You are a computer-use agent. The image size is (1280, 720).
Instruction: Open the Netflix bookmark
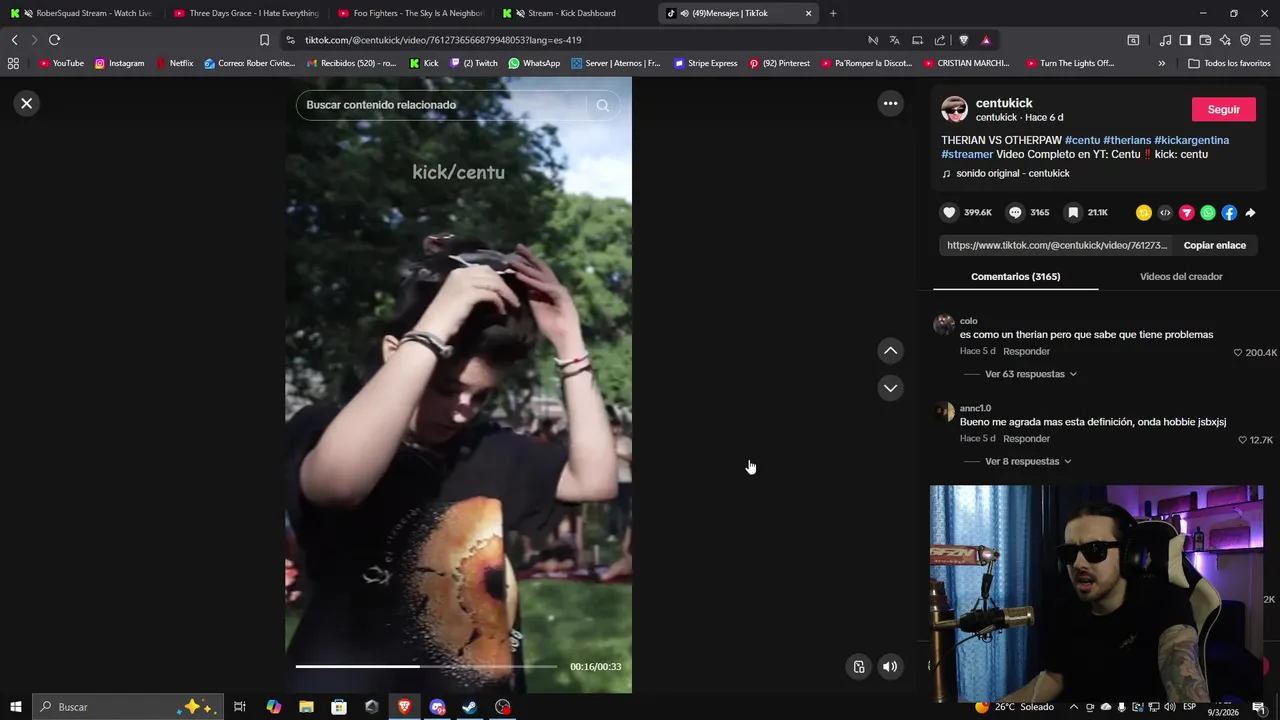[175, 63]
